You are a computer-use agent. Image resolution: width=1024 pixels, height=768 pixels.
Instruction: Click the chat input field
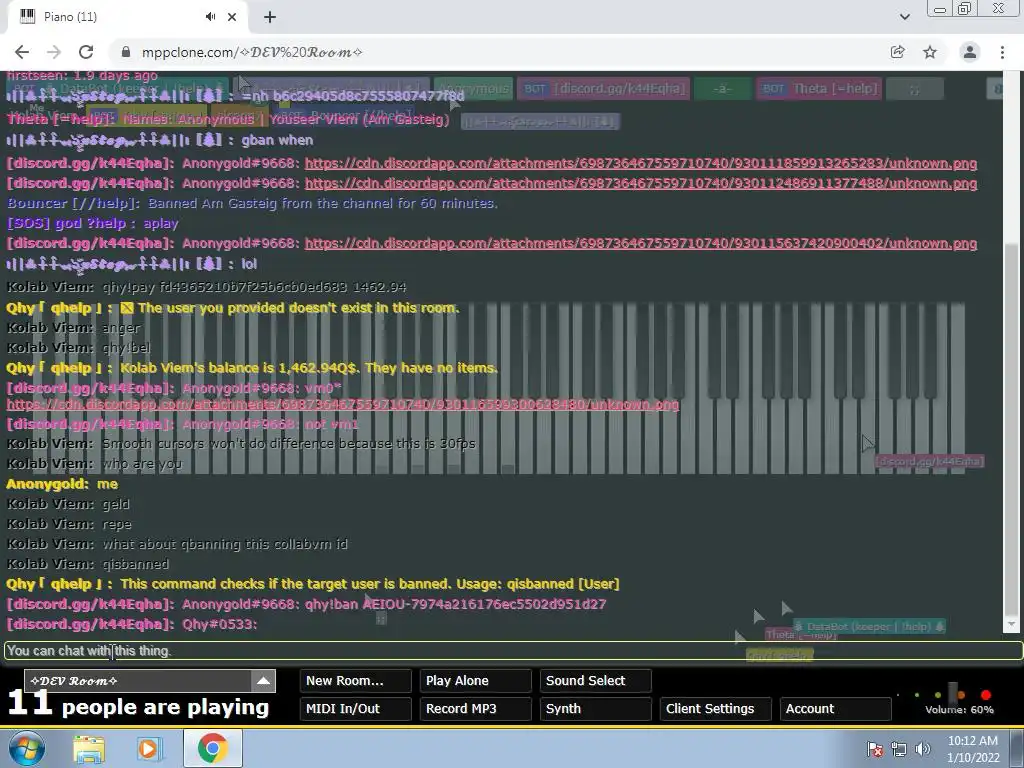513,650
